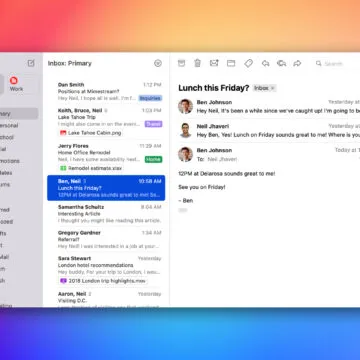Open Jerry Flores' Home Office Remodel email

pyautogui.click(x=106, y=157)
